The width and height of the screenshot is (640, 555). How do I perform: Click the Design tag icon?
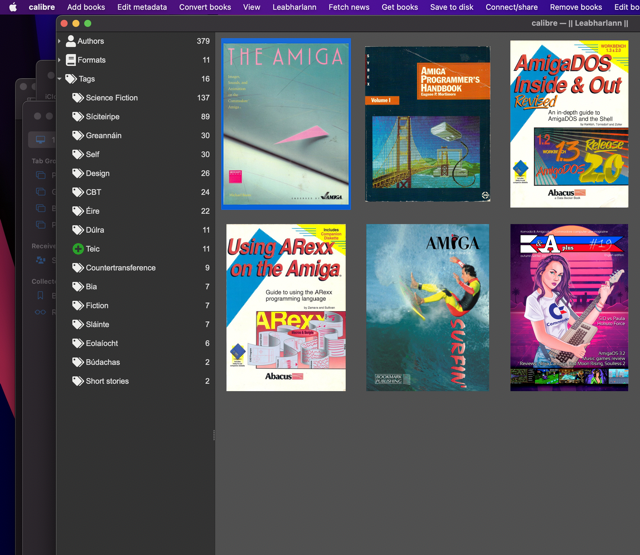[x=78, y=173]
